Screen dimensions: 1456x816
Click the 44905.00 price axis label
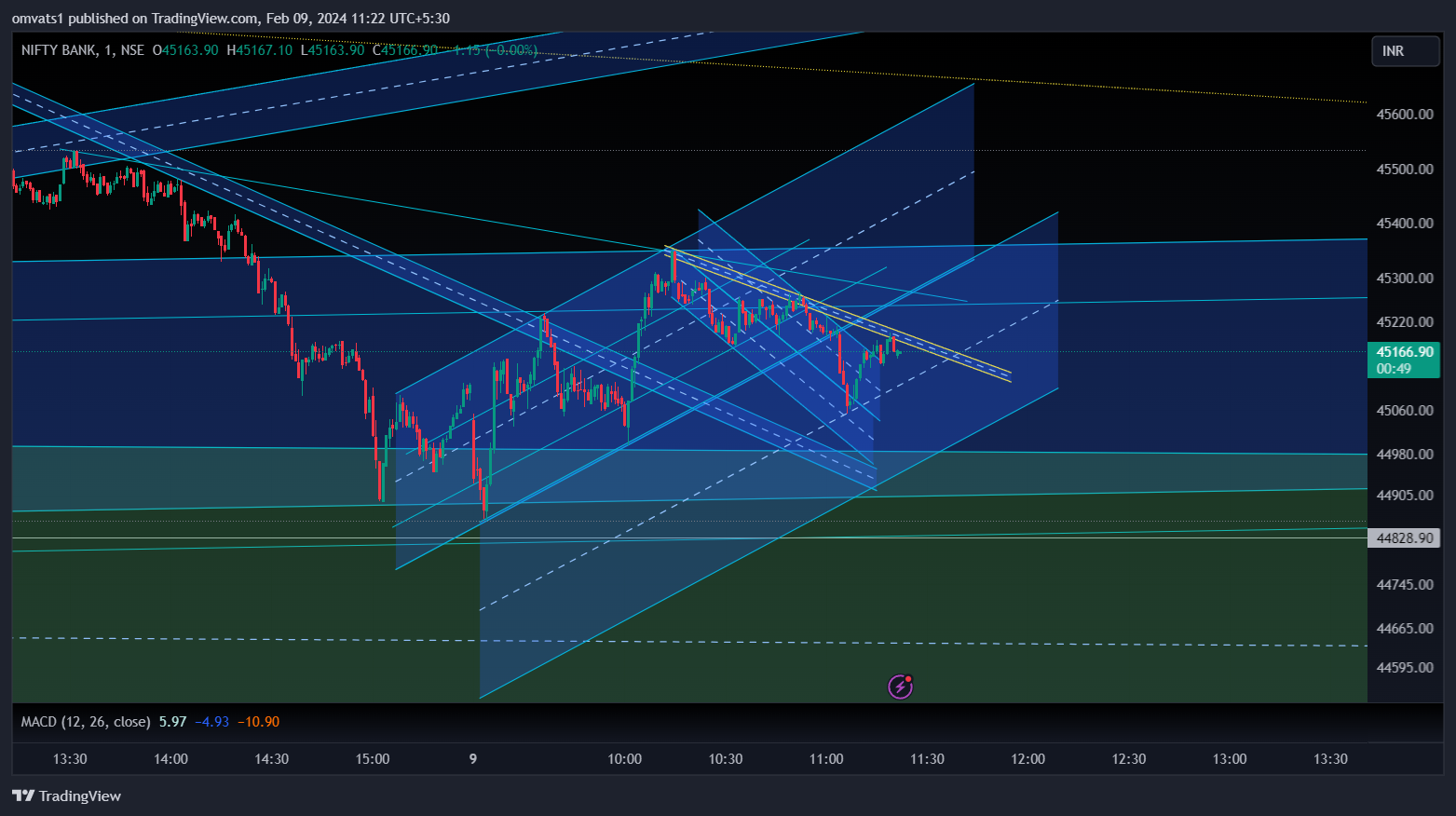(1404, 496)
